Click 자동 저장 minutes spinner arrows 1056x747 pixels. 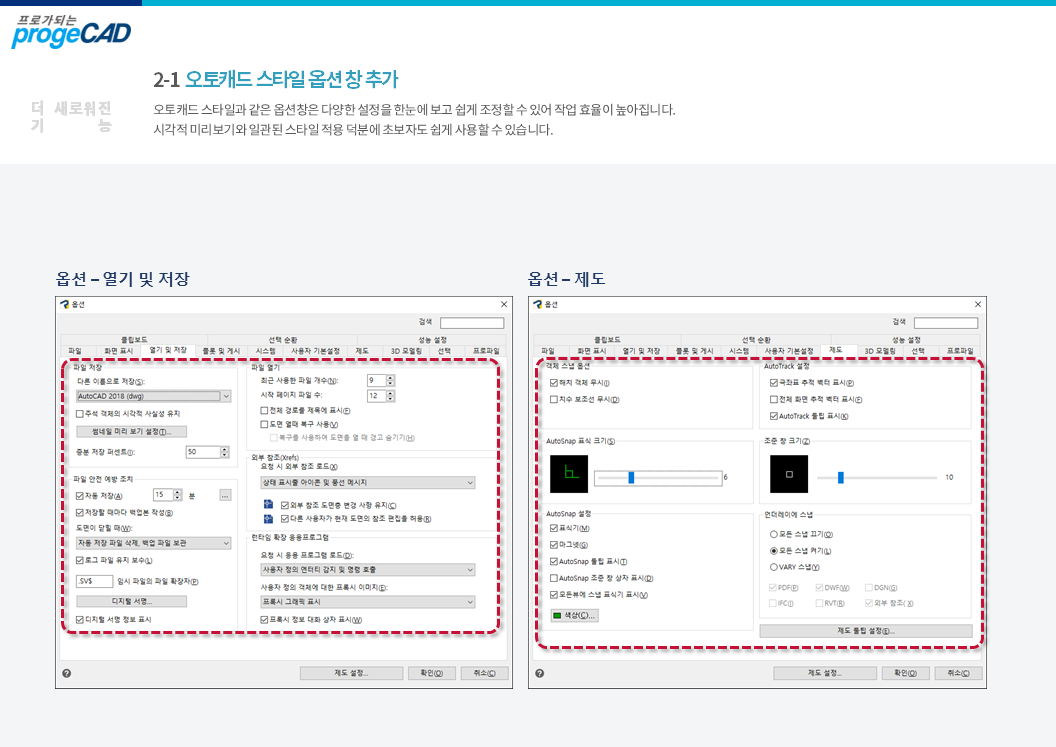click(178, 495)
